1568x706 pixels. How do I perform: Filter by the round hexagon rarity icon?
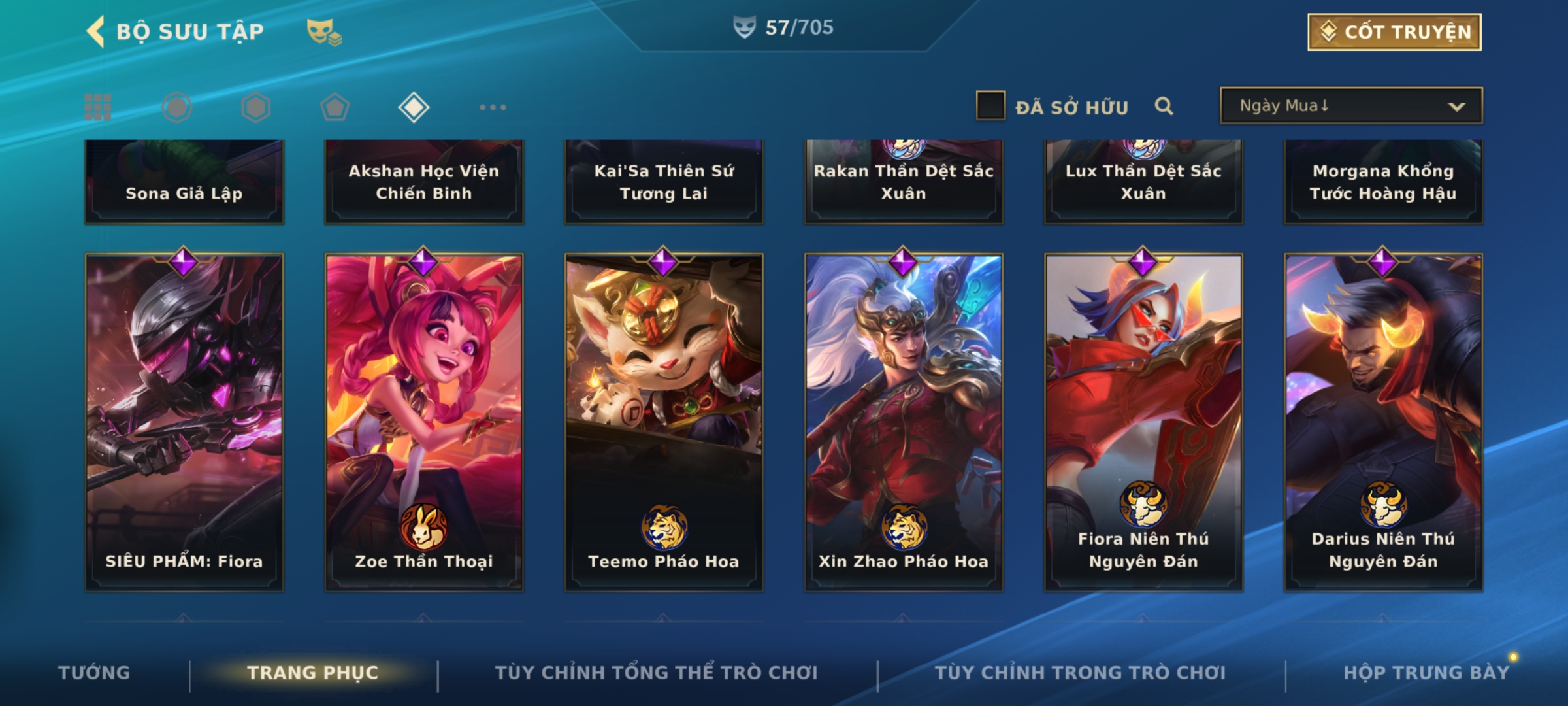point(177,107)
